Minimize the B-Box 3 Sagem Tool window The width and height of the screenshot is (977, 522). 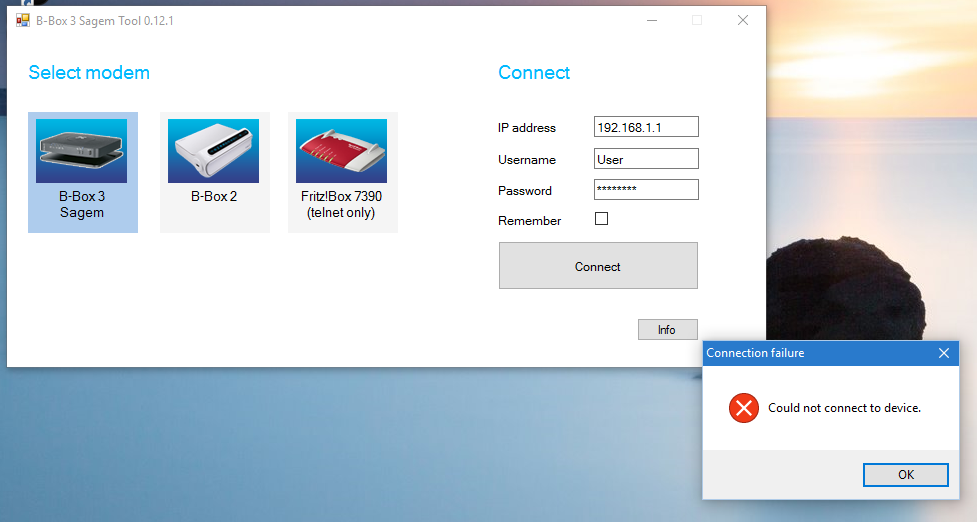coord(651,20)
